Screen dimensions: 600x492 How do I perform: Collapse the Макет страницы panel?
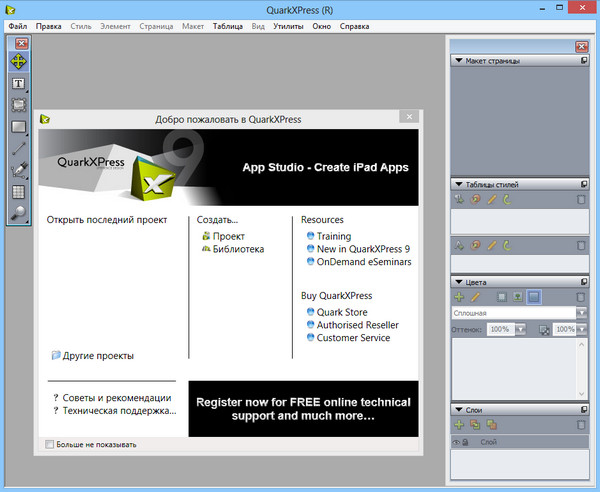(459, 61)
